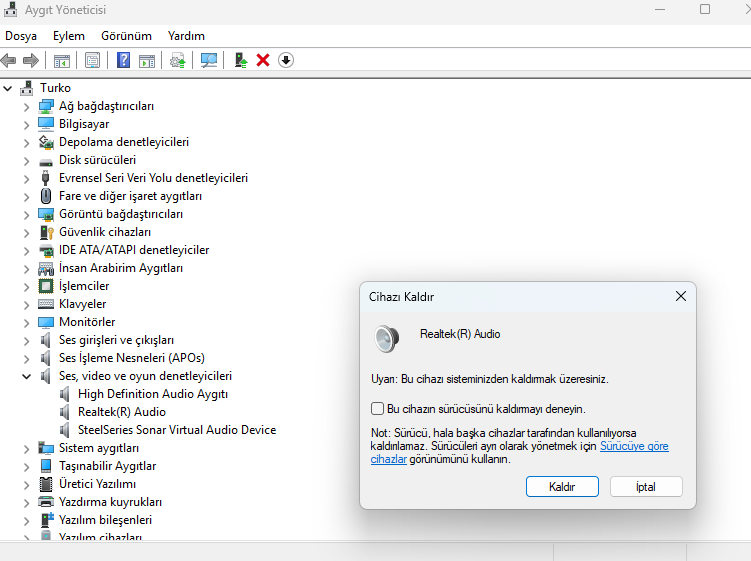The width and height of the screenshot is (751, 561).
Task: Collapse Ses, video ve oyun denetleyicileri
Action: point(27,377)
